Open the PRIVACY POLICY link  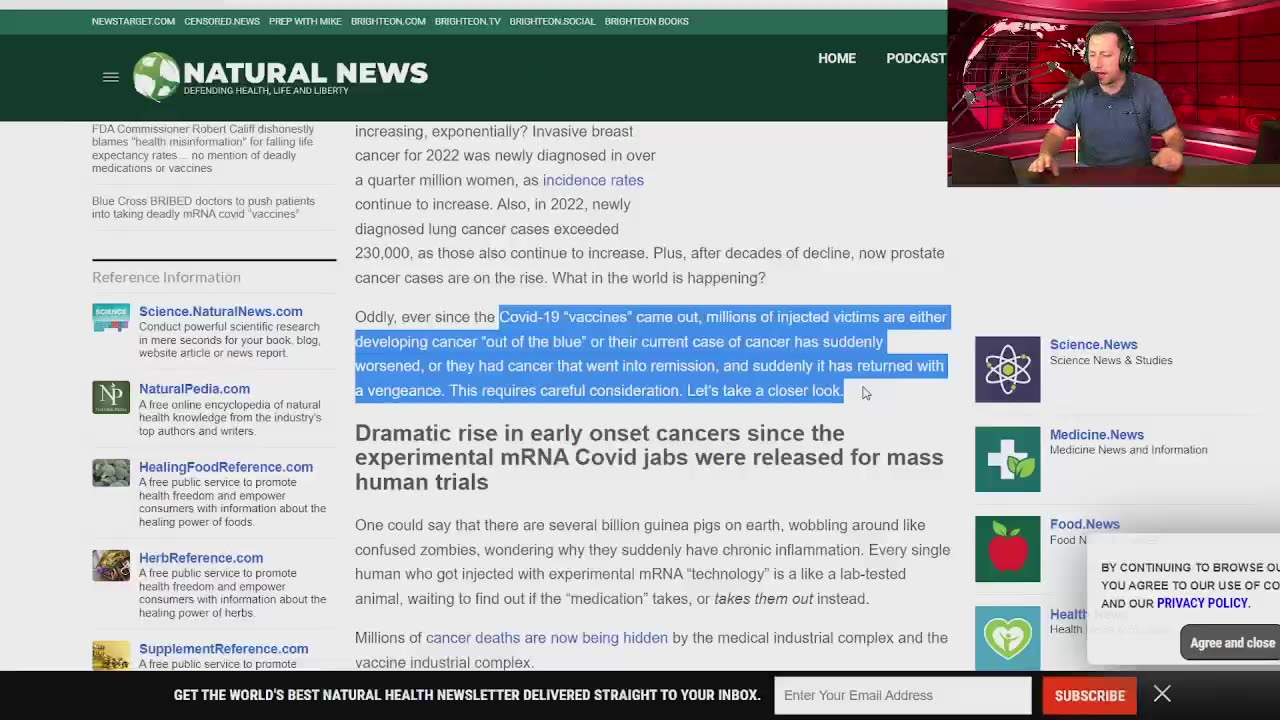1202,603
